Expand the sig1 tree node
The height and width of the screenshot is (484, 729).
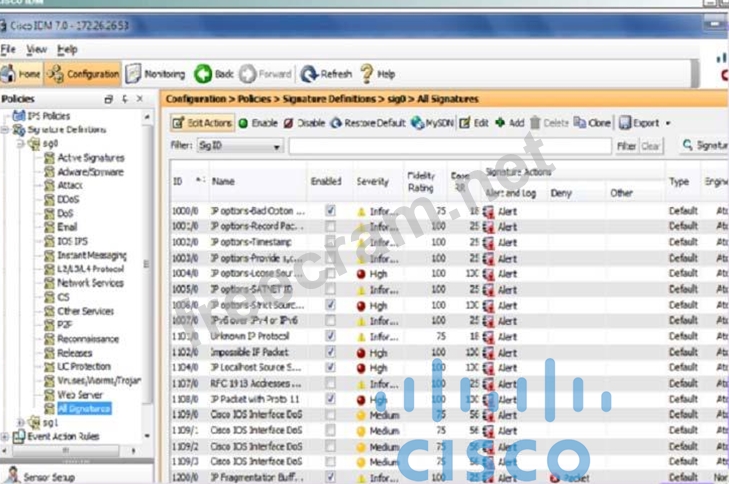[22, 423]
